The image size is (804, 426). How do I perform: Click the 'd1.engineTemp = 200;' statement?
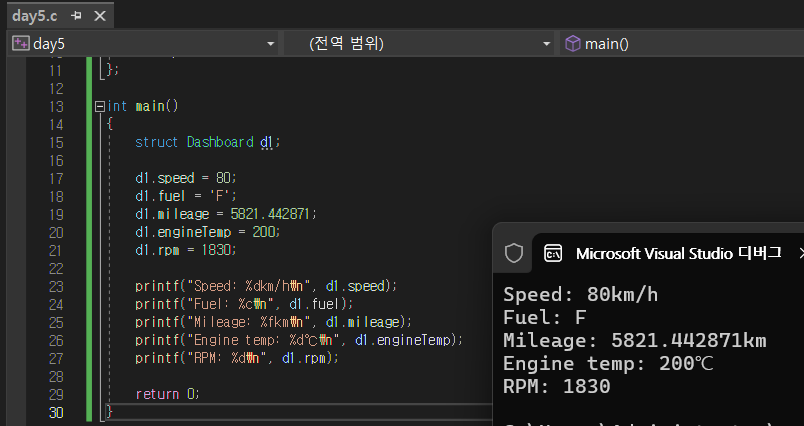point(208,232)
